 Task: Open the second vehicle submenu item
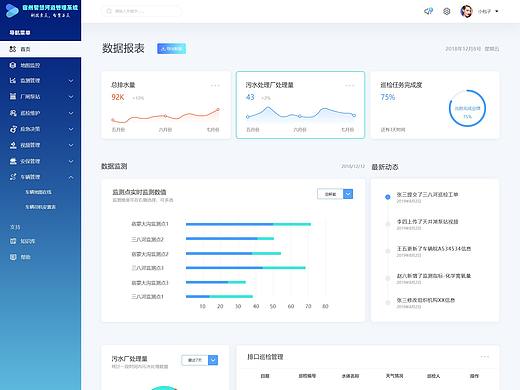coord(40,207)
